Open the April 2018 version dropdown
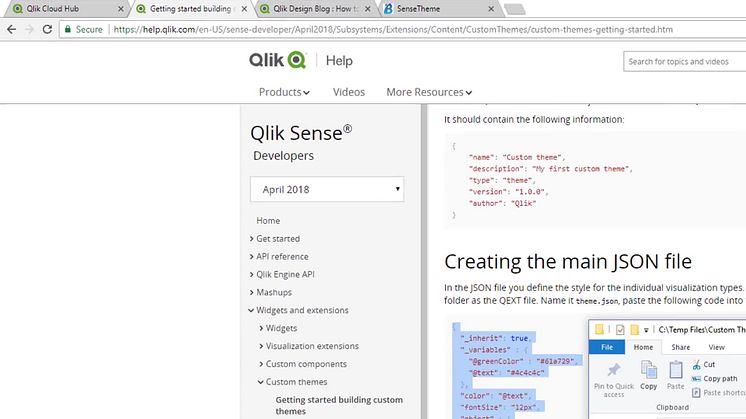This screenshot has height=419, width=746. point(327,189)
